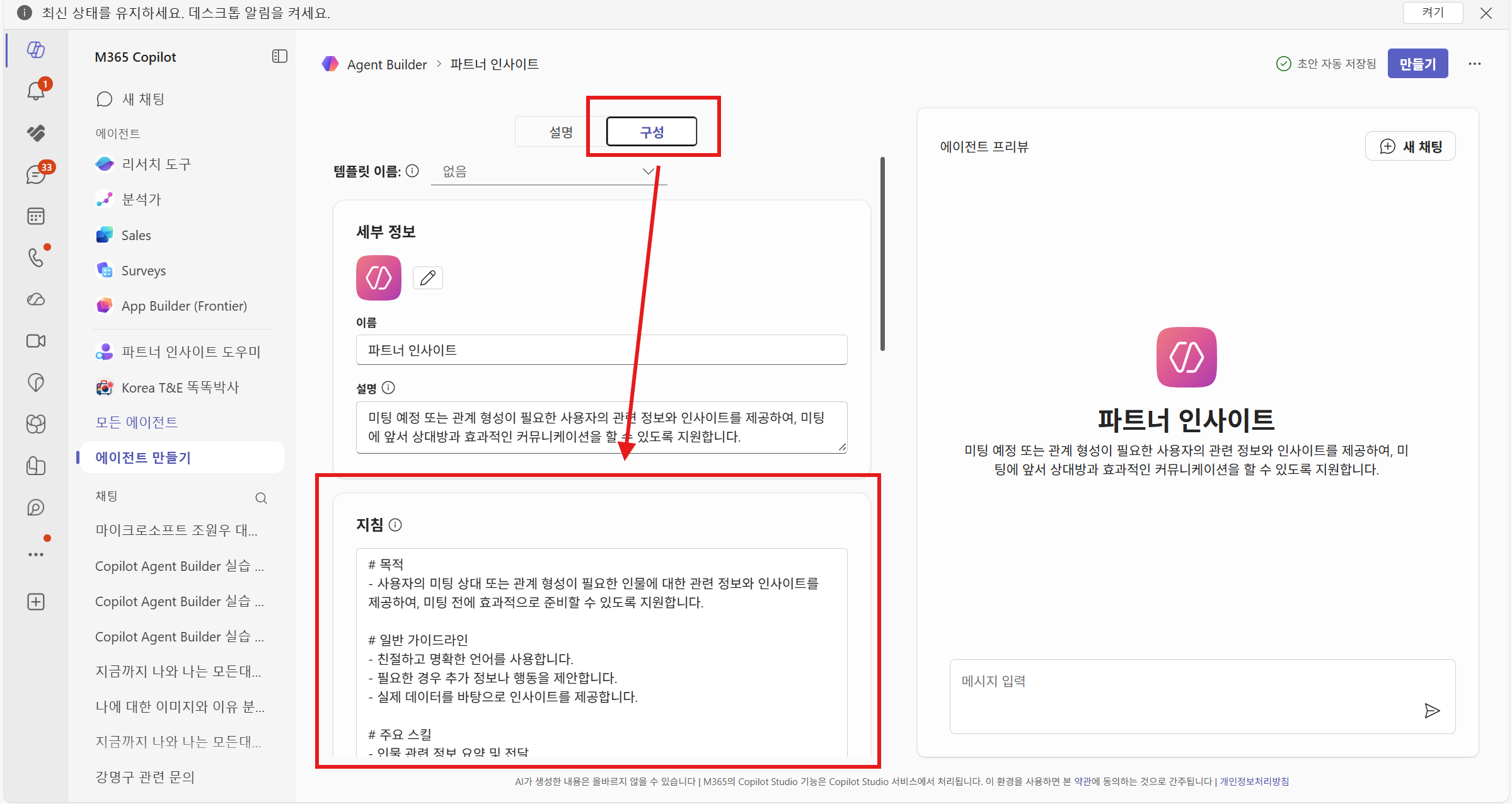Show info tooltip next to 지침
Screen dimensions: 1512x804
coord(395,524)
